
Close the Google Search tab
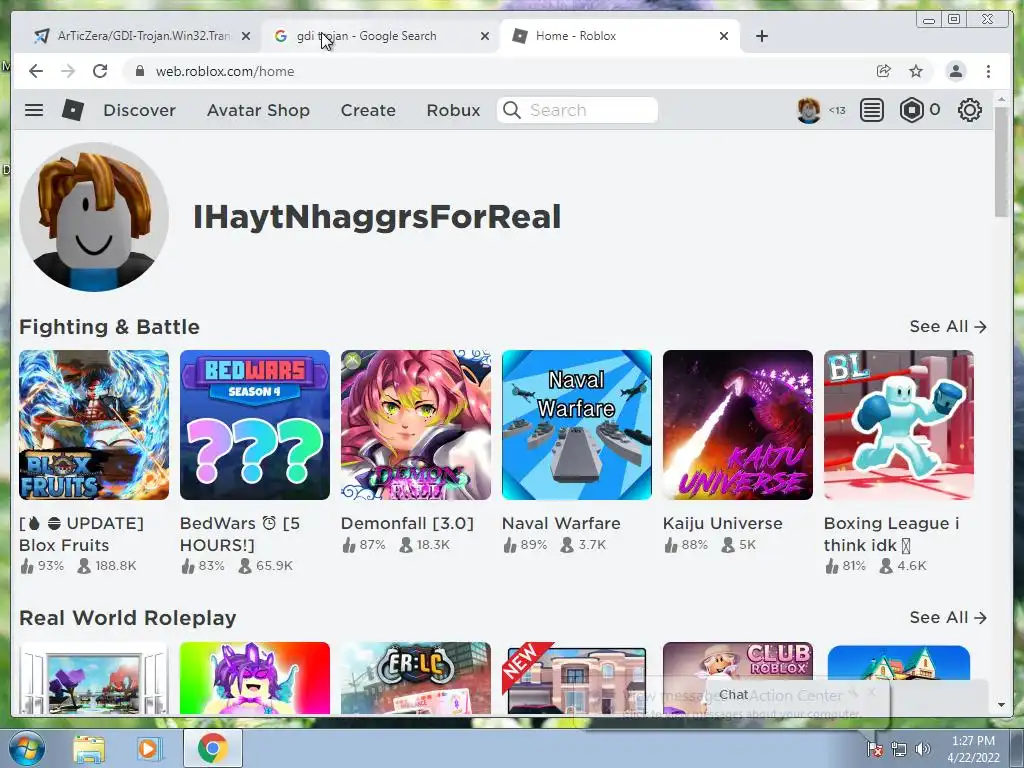[x=485, y=37]
